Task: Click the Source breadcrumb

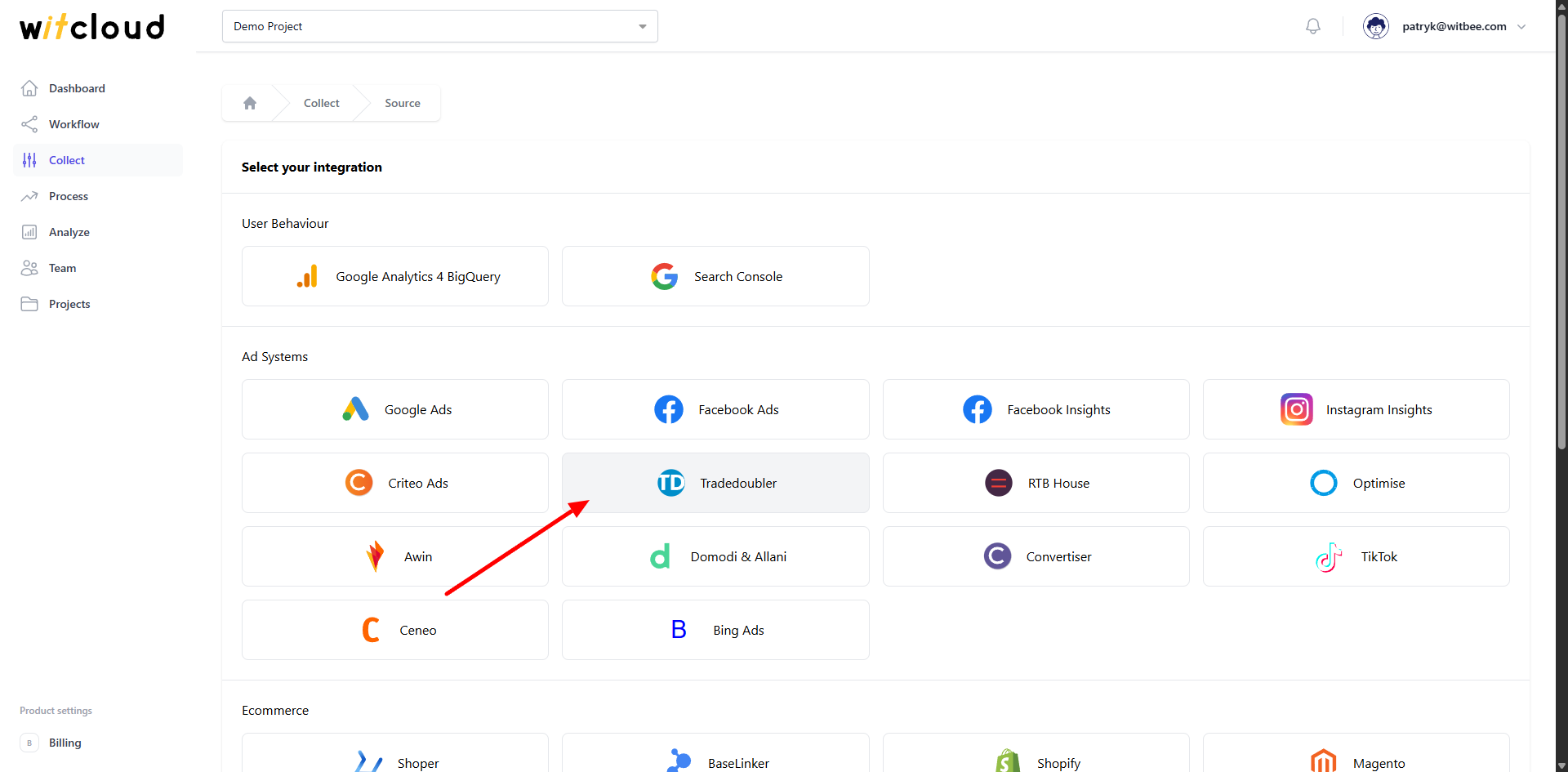Action: (x=403, y=103)
